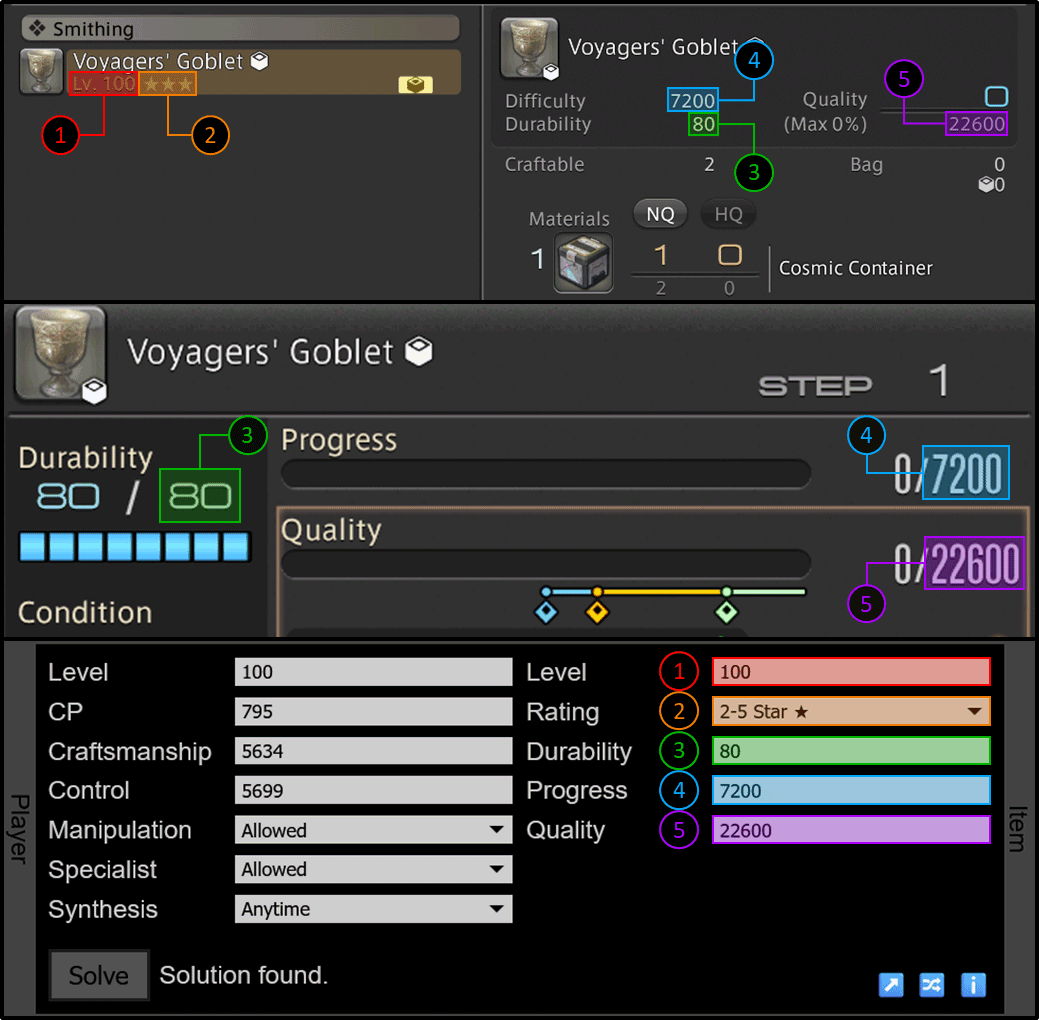Click the blue info icon
Screen dimensions: 1039x1020
[x=973, y=985]
